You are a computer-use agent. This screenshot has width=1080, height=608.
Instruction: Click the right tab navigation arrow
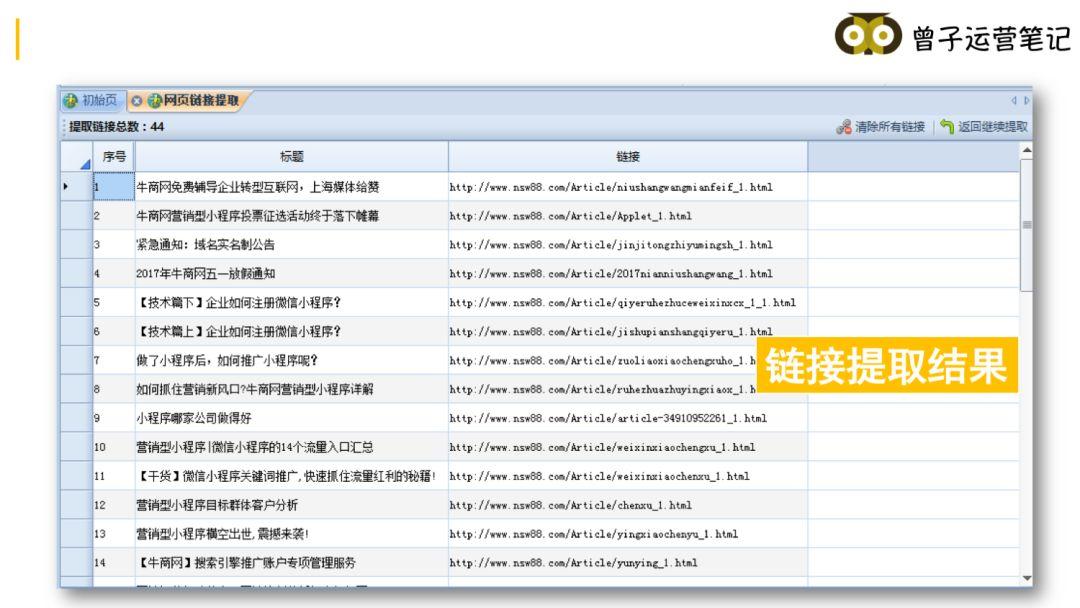point(1026,101)
